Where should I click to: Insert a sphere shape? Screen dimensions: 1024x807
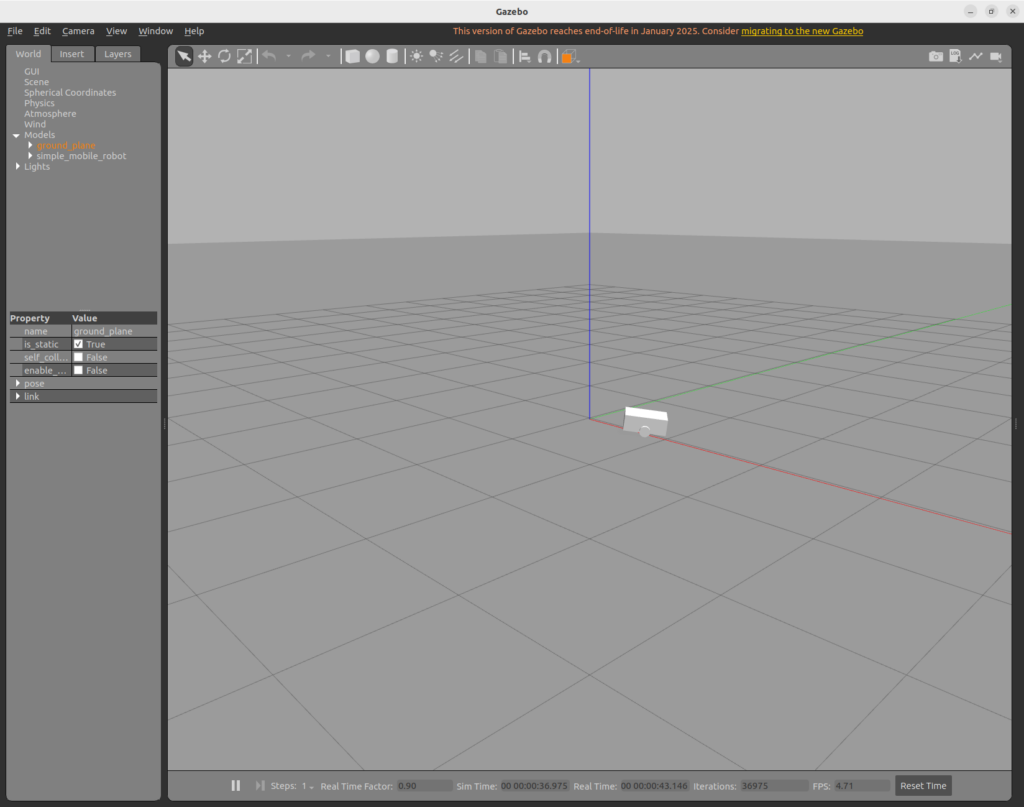pos(372,57)
